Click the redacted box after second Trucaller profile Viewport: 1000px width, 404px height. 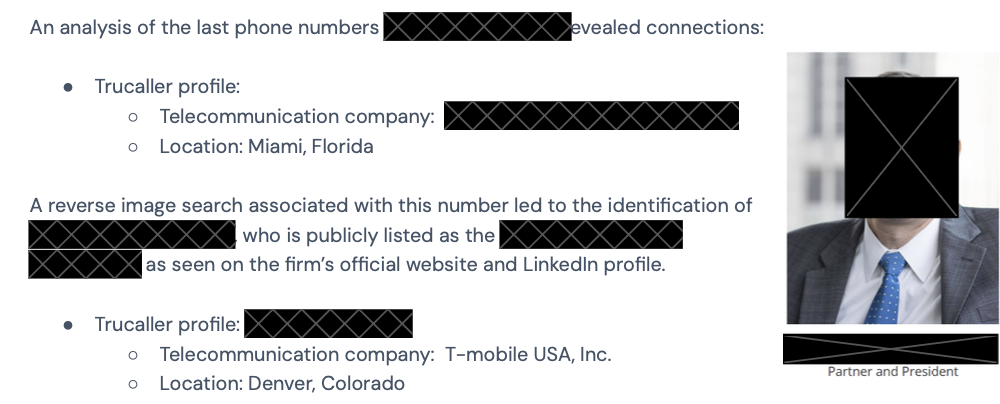coord(328,324)
